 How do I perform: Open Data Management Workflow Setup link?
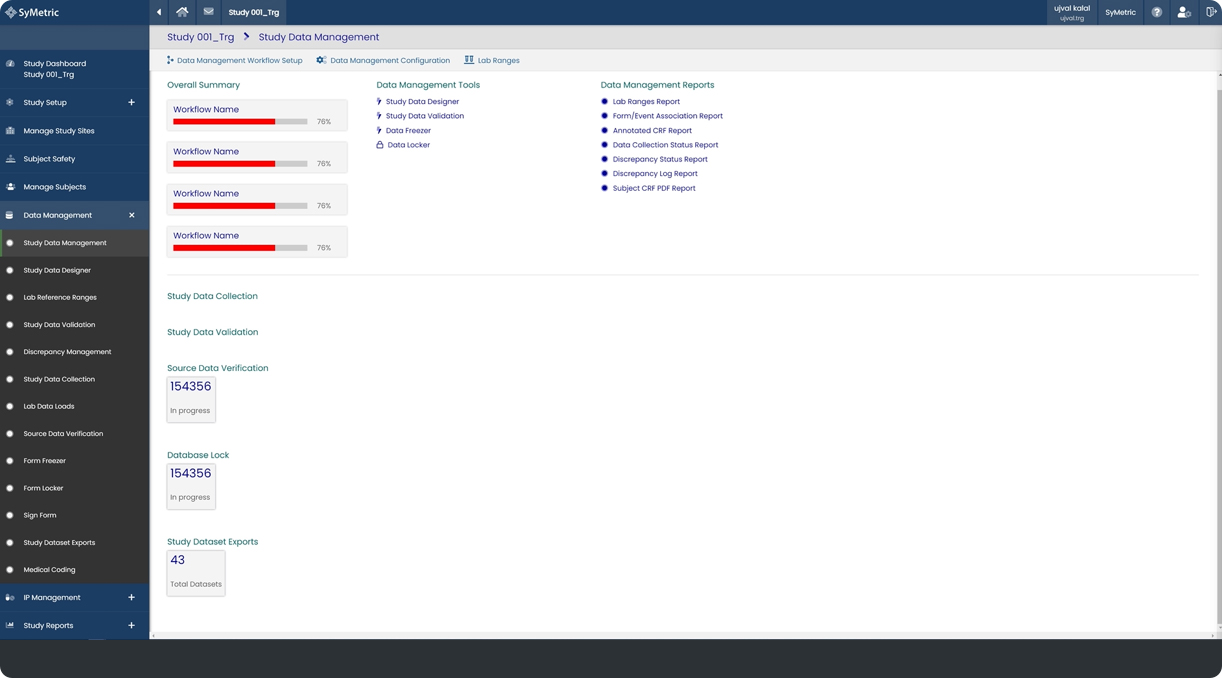tap(240, 60)
